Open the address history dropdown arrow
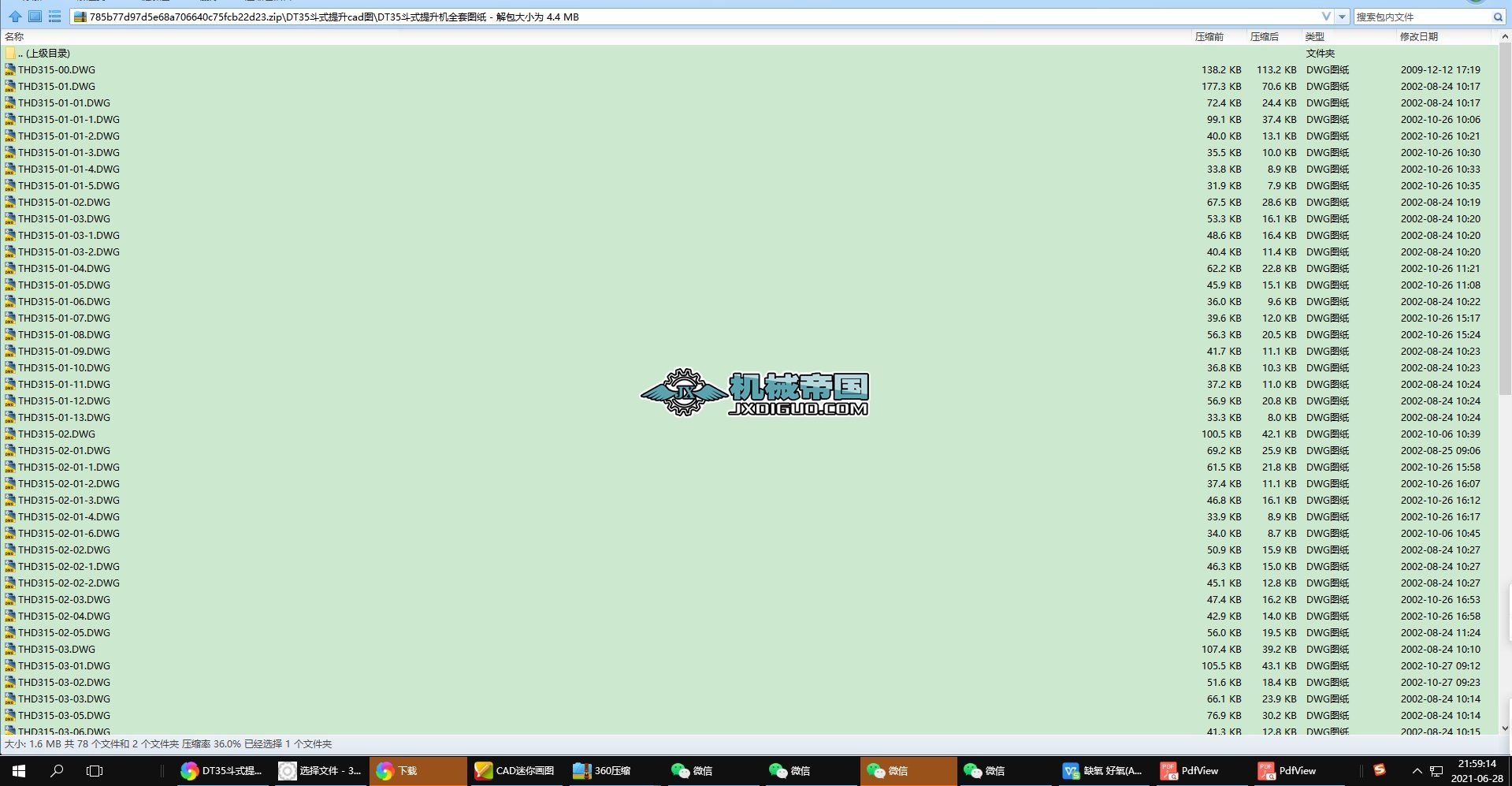The height and width of the screenshot is (786, 1512). 1341,16
